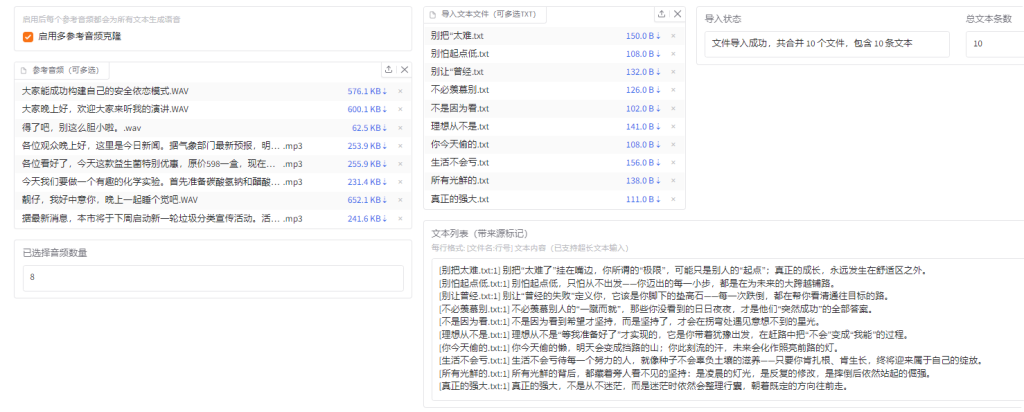Clear all files in 参考音频 panel
Viewport: 1024px width, 412px height.
coord(404,70)
